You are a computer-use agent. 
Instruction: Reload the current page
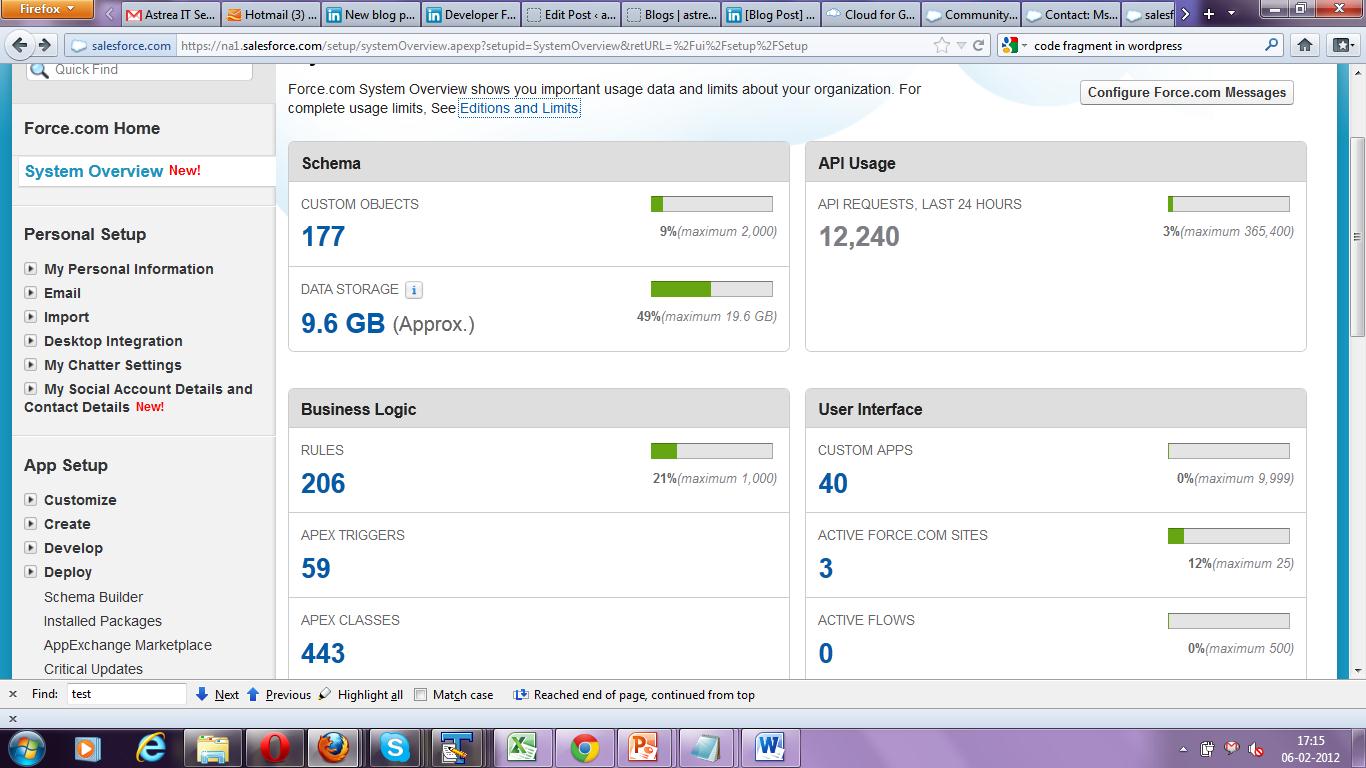(979, 45)
